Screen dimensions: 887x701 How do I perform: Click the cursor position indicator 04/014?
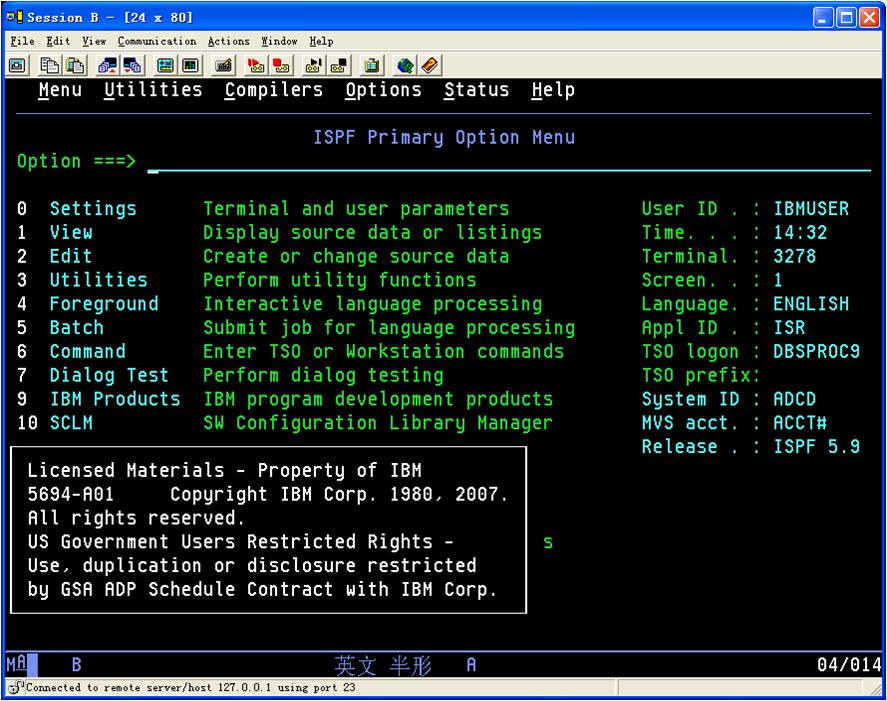pos(849,664)
